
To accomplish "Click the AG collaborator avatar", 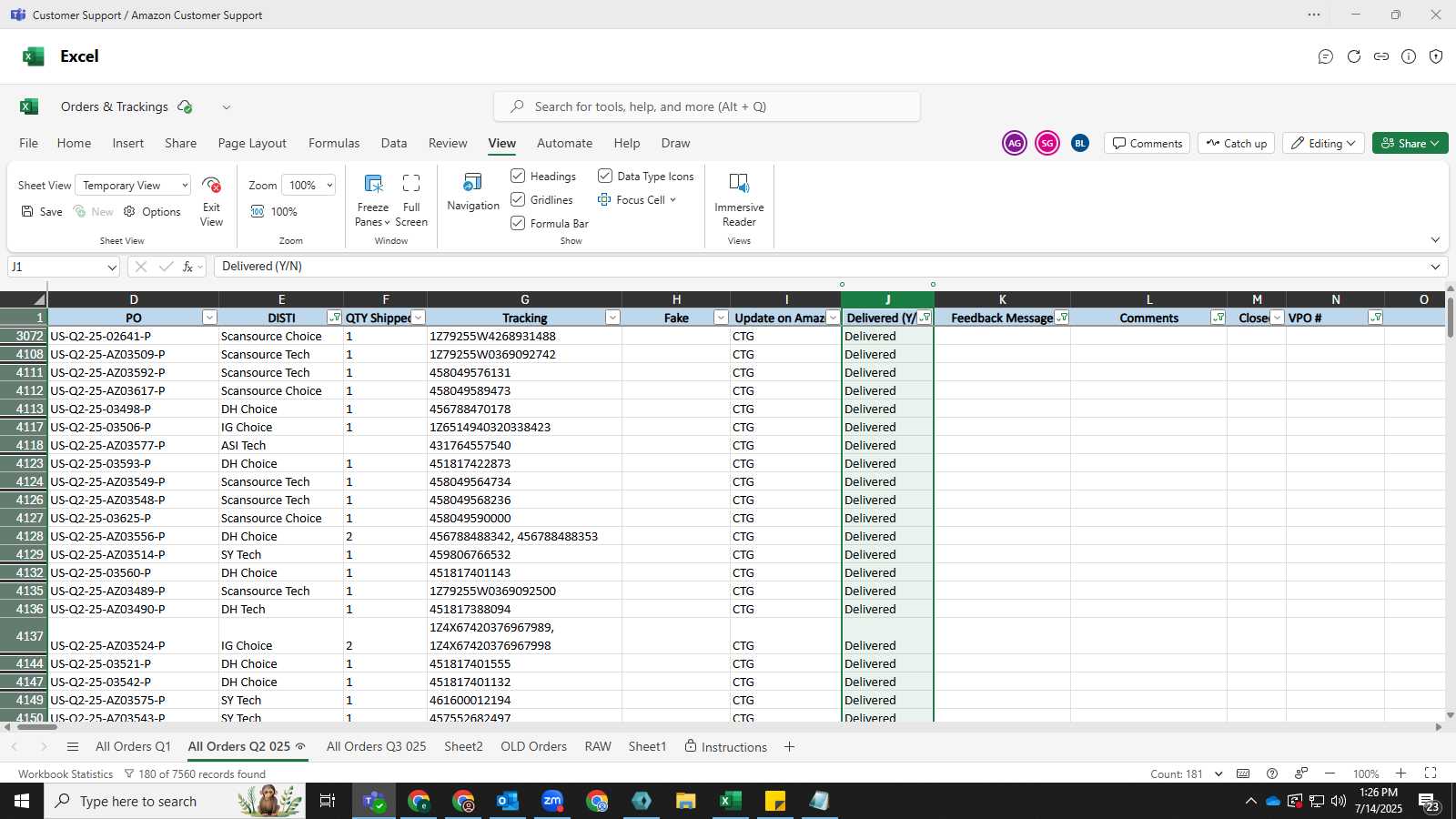I will click(x=1015, y=143).
